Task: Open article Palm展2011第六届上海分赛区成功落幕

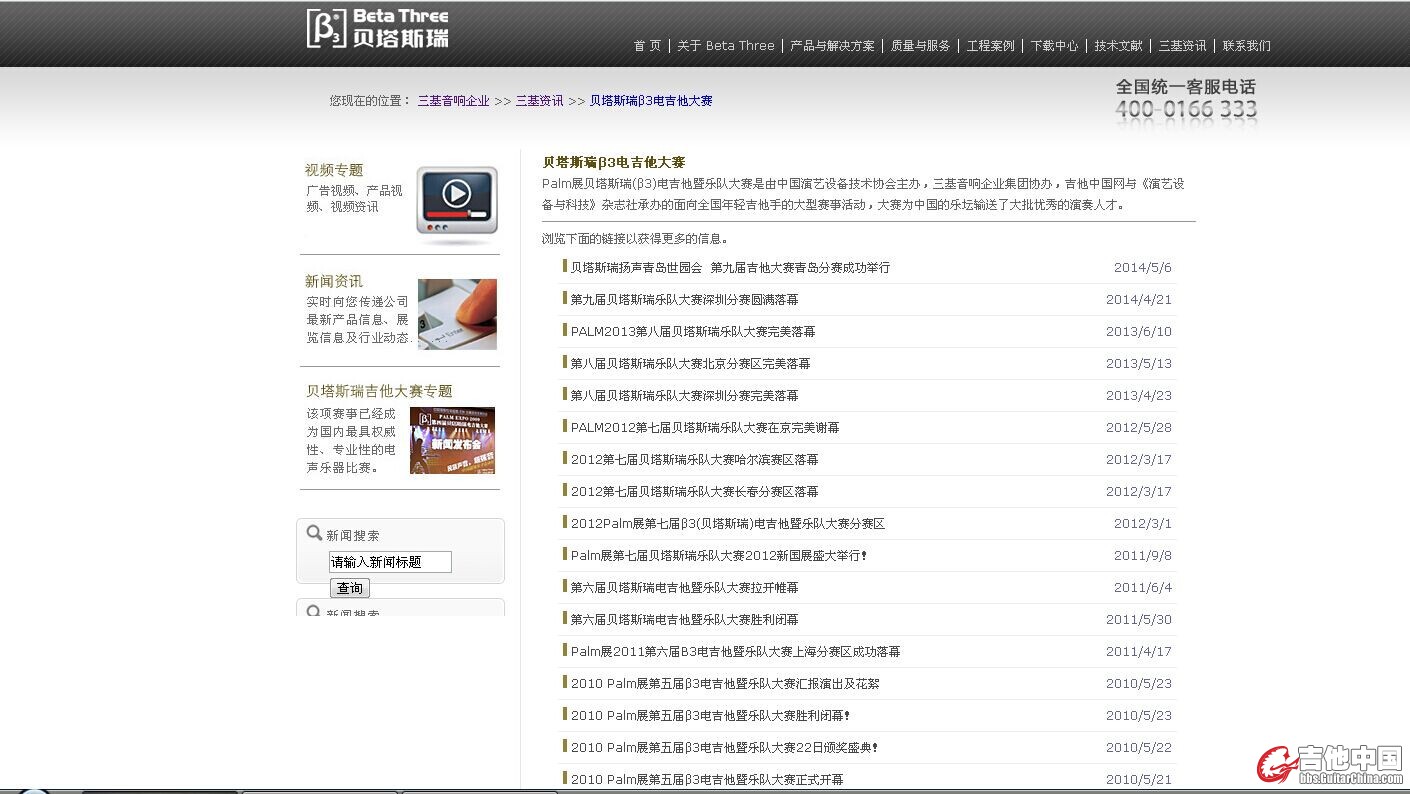Action: point(736,652)
